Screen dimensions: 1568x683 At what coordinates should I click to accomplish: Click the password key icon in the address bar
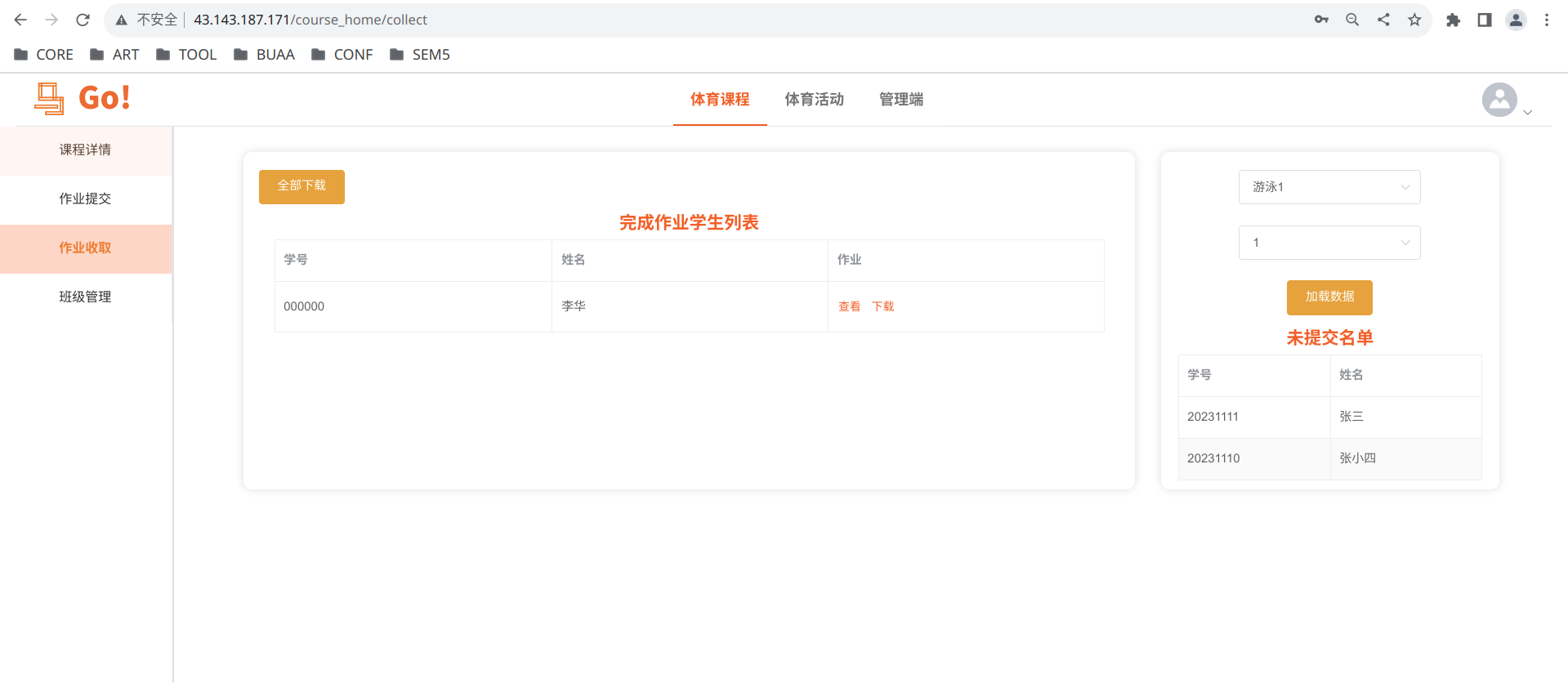pyautogui.click(x=1321, y=20)
